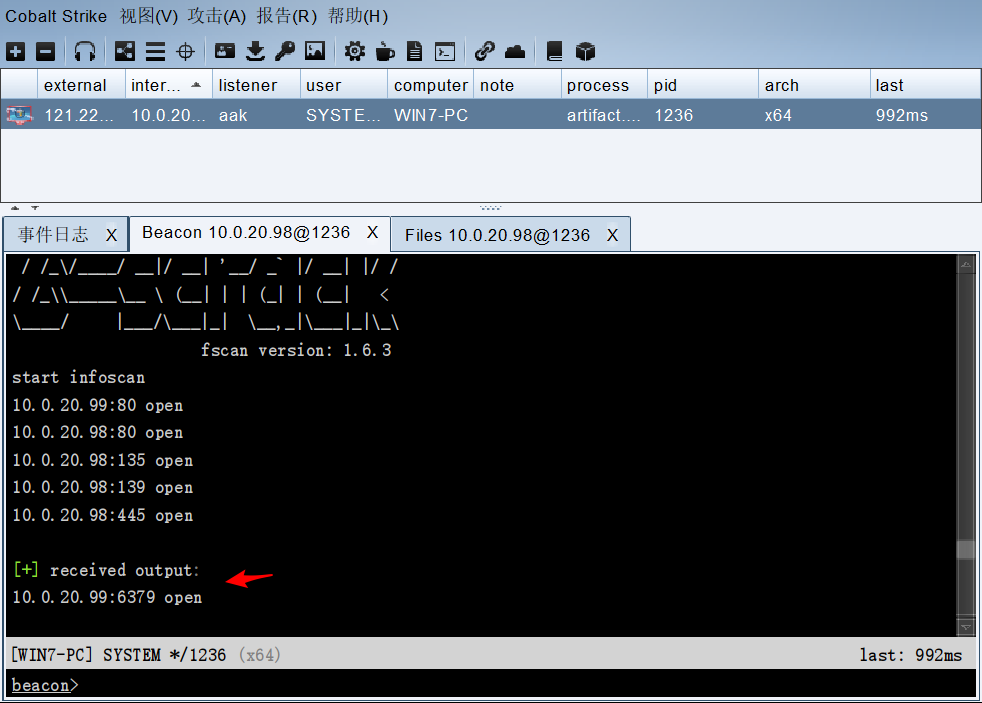Sort by external column header
Viewport: 982px width, 703px height.
pos(81,85)
